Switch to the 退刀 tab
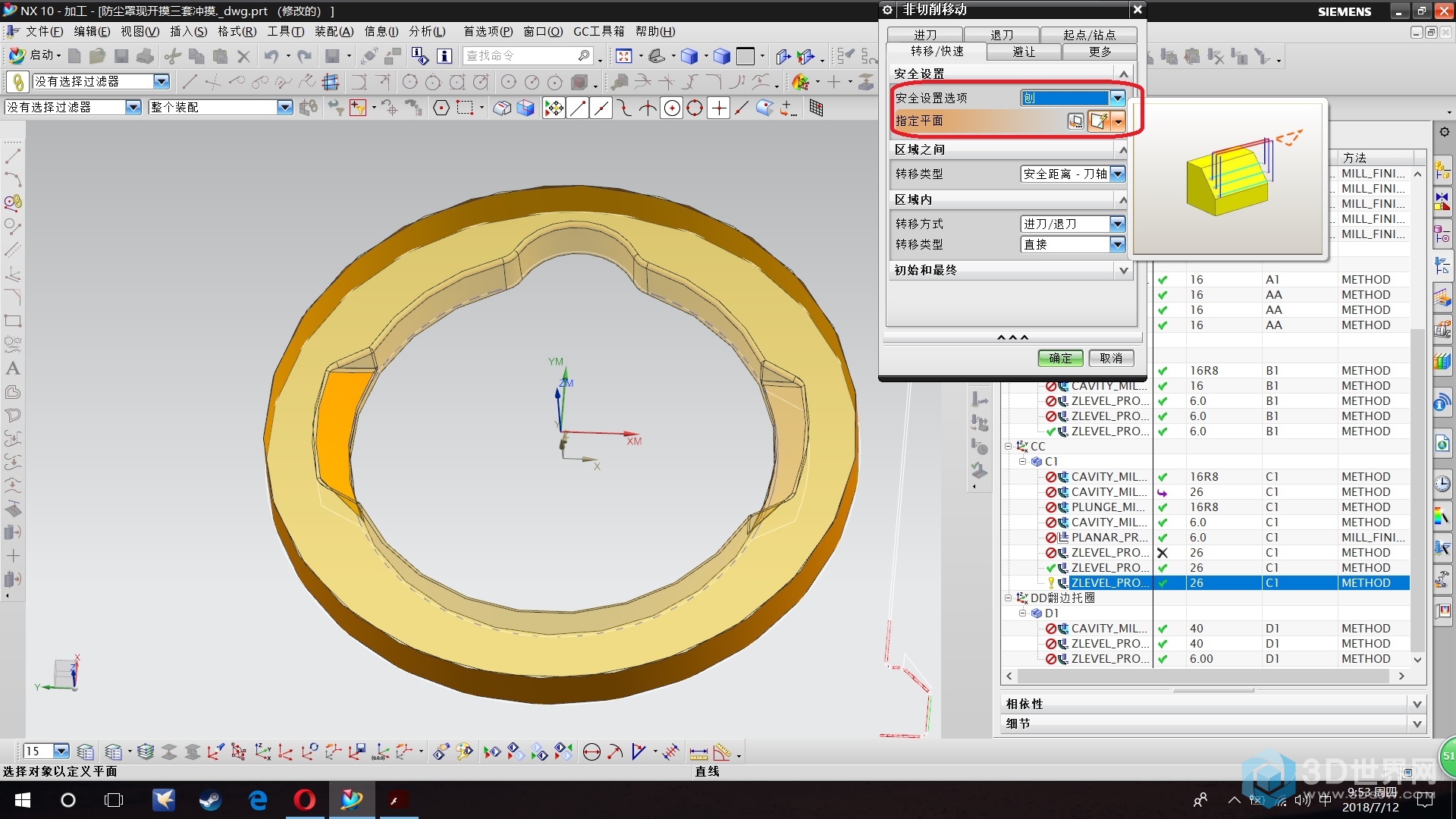The image size is (1456, 819). [1002, 35]
